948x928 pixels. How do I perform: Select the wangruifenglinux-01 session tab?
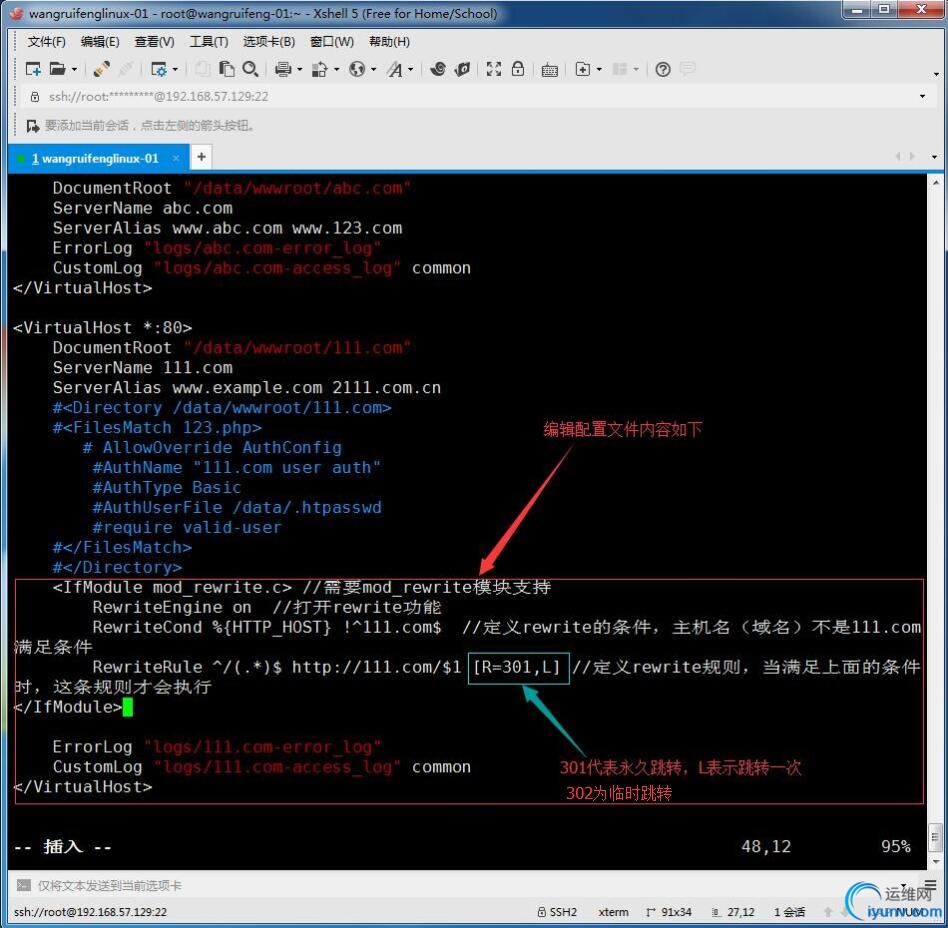[x=95, y=158]
